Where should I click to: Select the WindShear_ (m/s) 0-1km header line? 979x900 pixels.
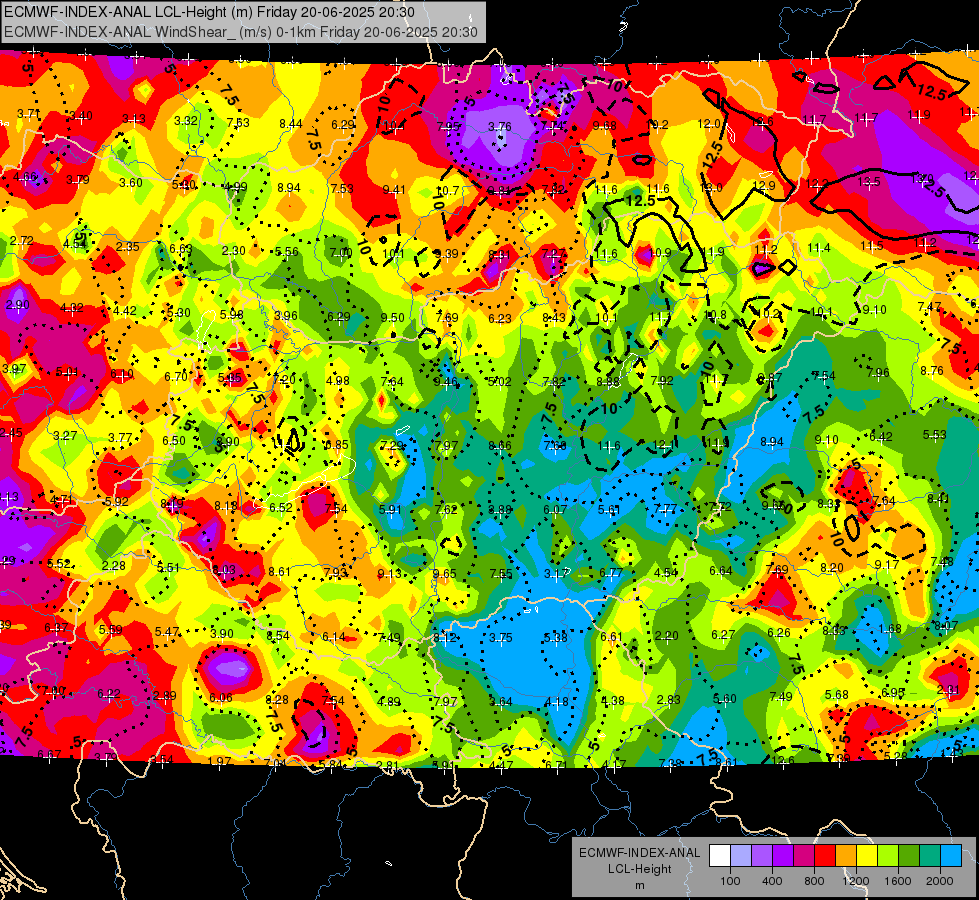tap(241, 32)
